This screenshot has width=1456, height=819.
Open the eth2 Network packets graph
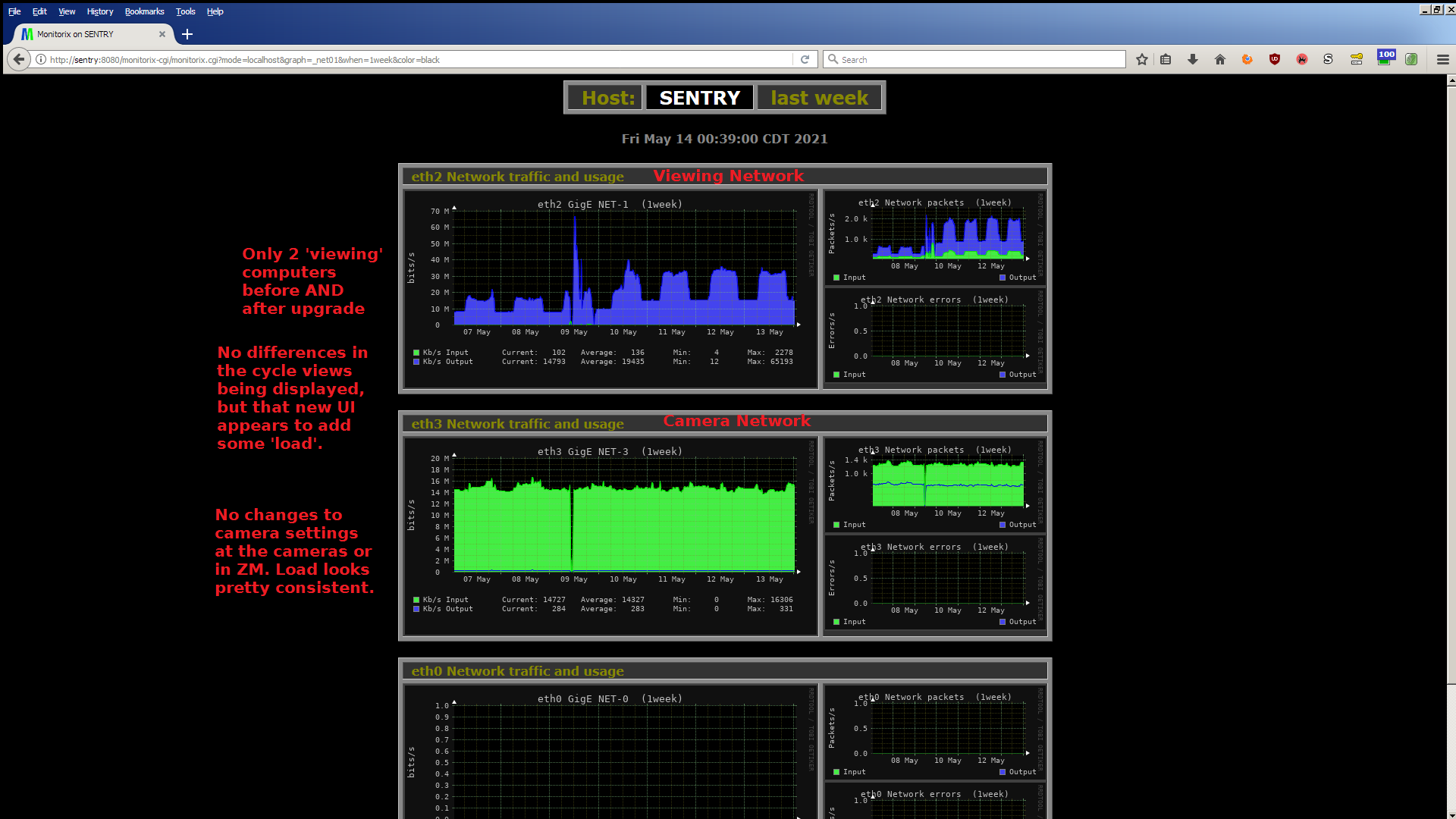(x=936, y=238)
